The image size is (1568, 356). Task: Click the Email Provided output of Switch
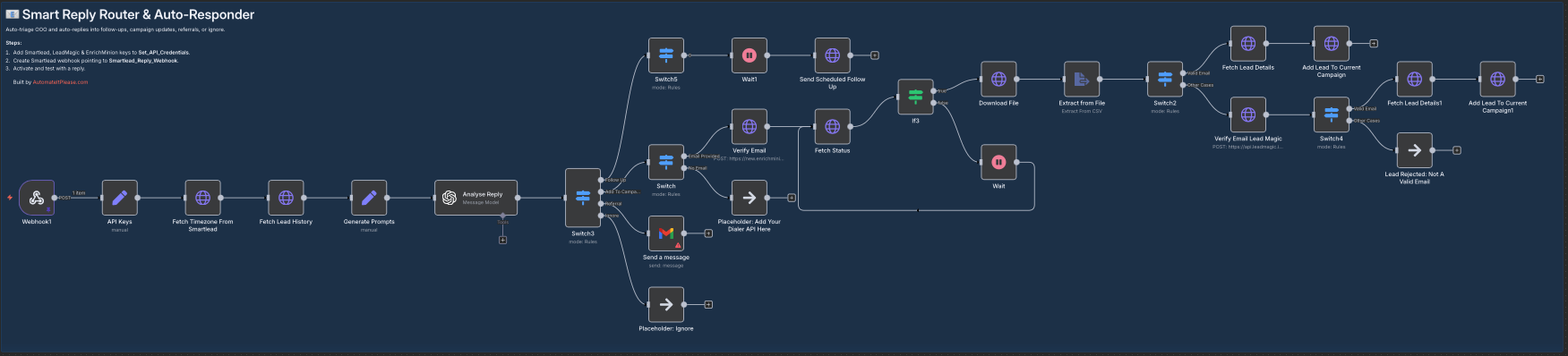click(684, 156)
